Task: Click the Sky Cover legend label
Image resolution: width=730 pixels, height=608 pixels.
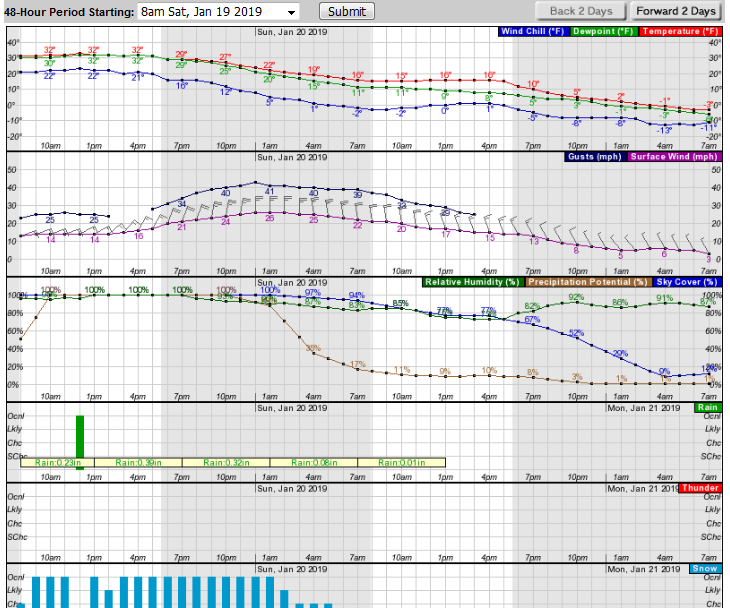Action: coord(681,283)
